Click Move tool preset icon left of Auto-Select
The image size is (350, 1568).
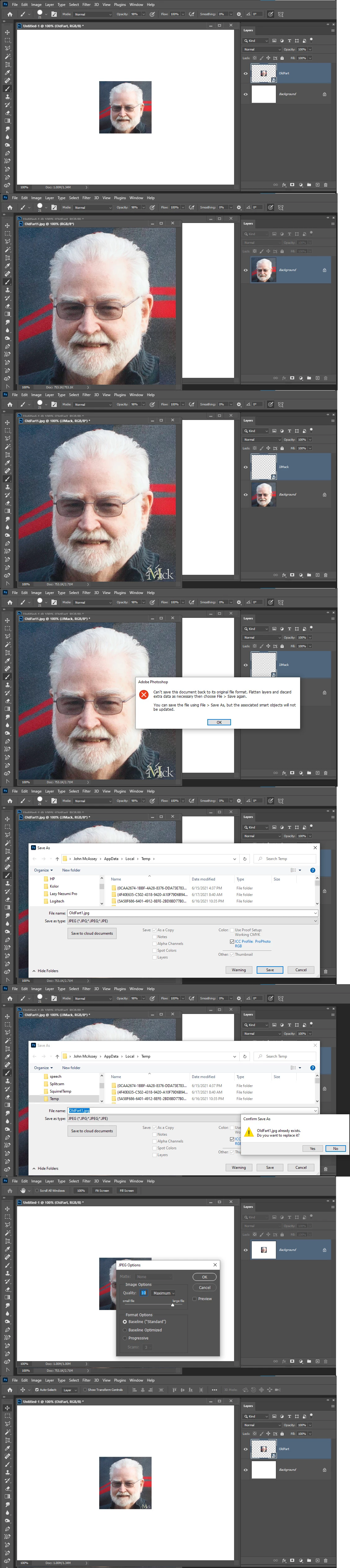click(23, 1390)
